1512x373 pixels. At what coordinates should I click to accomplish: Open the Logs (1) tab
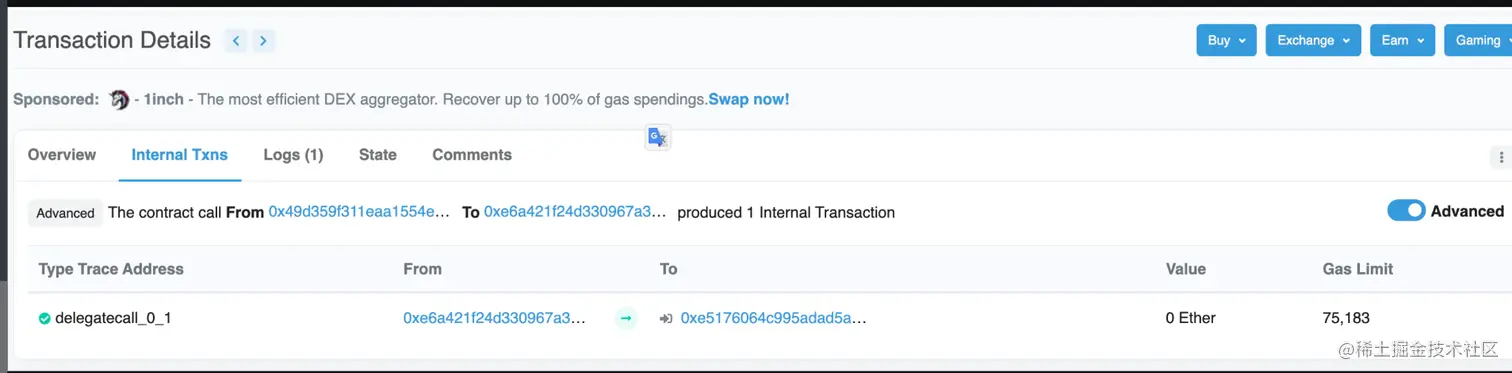coord(293,155)
